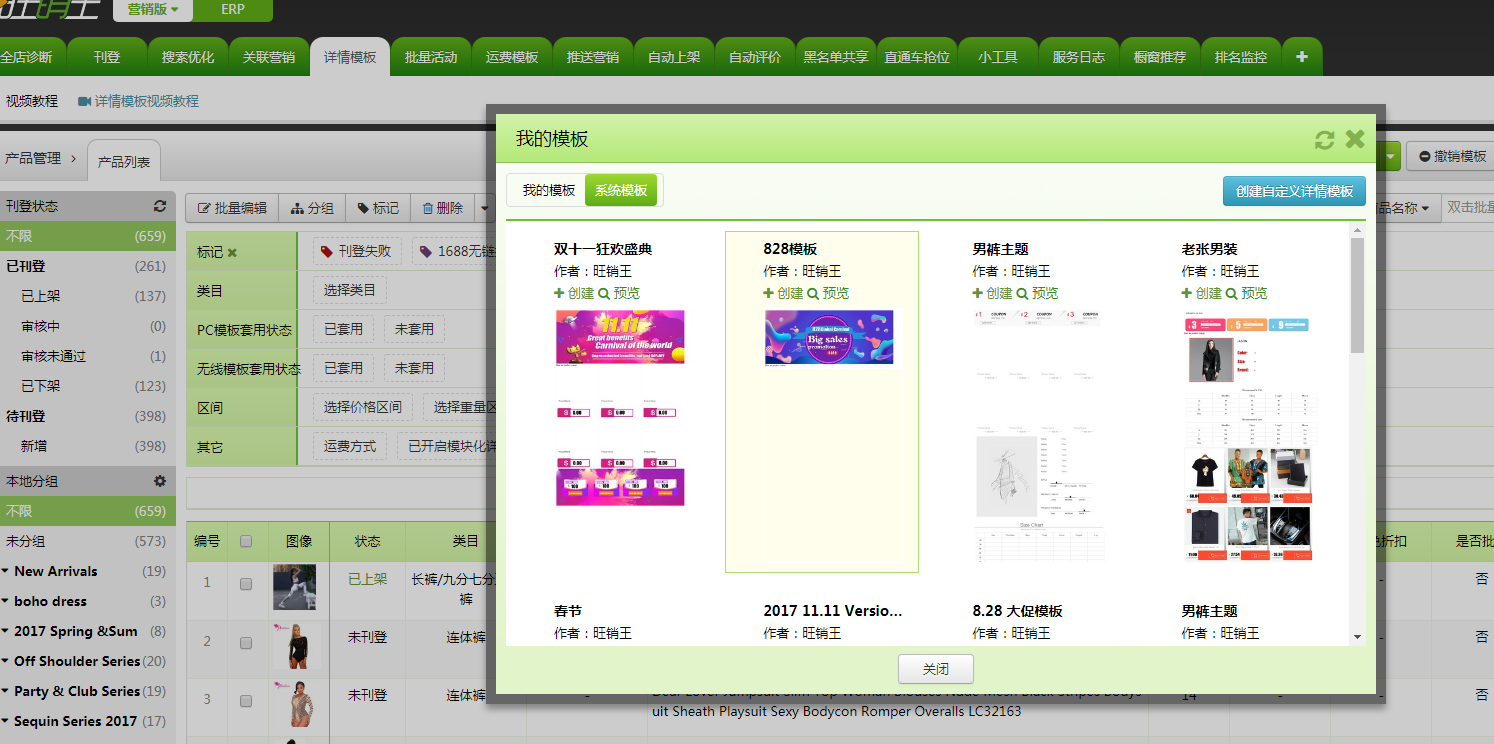Screen dimensions: 1494x744
Task: Click the 关闭 button in the dialog
Action: point(936,669)
